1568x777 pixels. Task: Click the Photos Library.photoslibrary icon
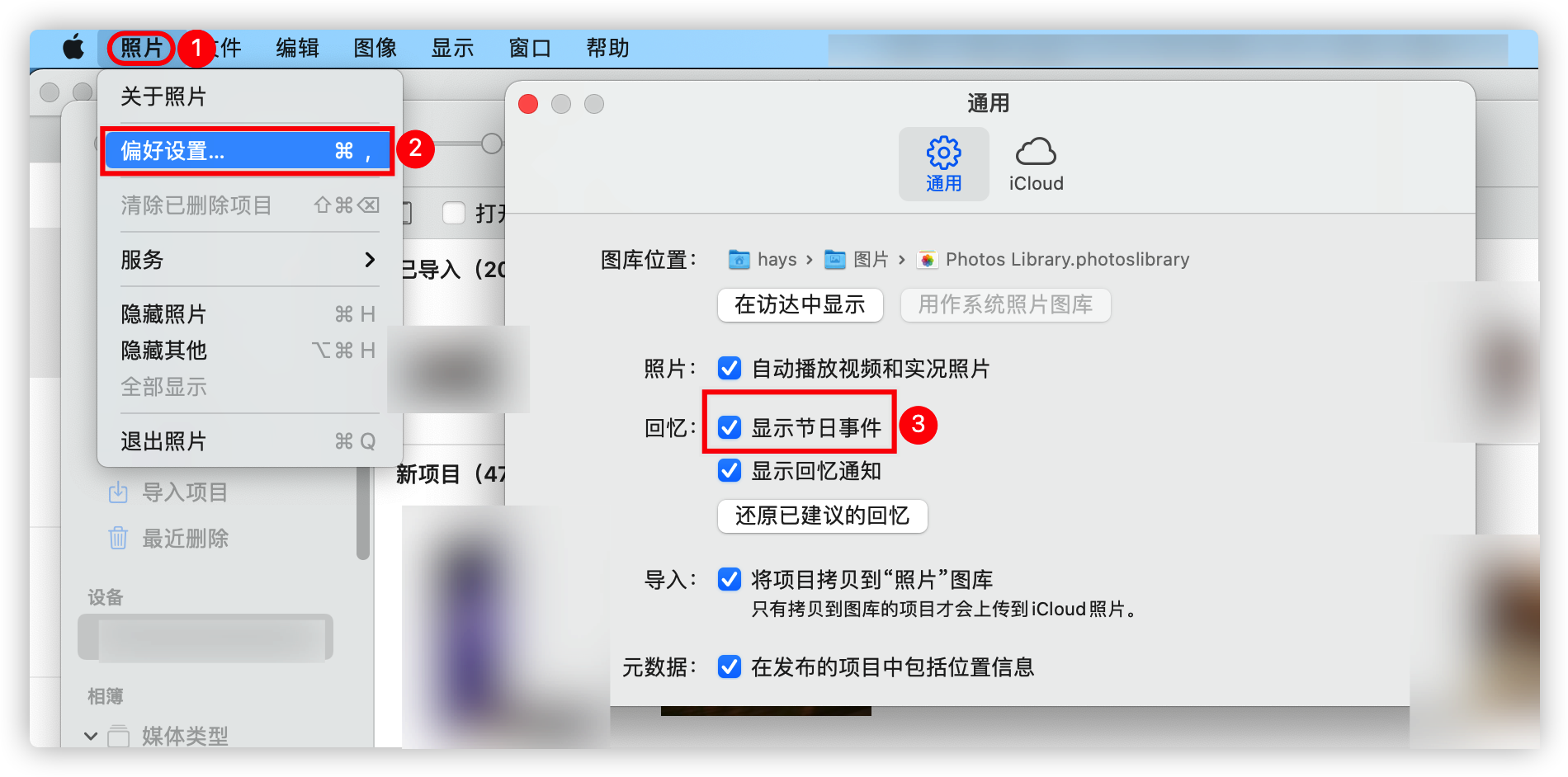[928, 260]
